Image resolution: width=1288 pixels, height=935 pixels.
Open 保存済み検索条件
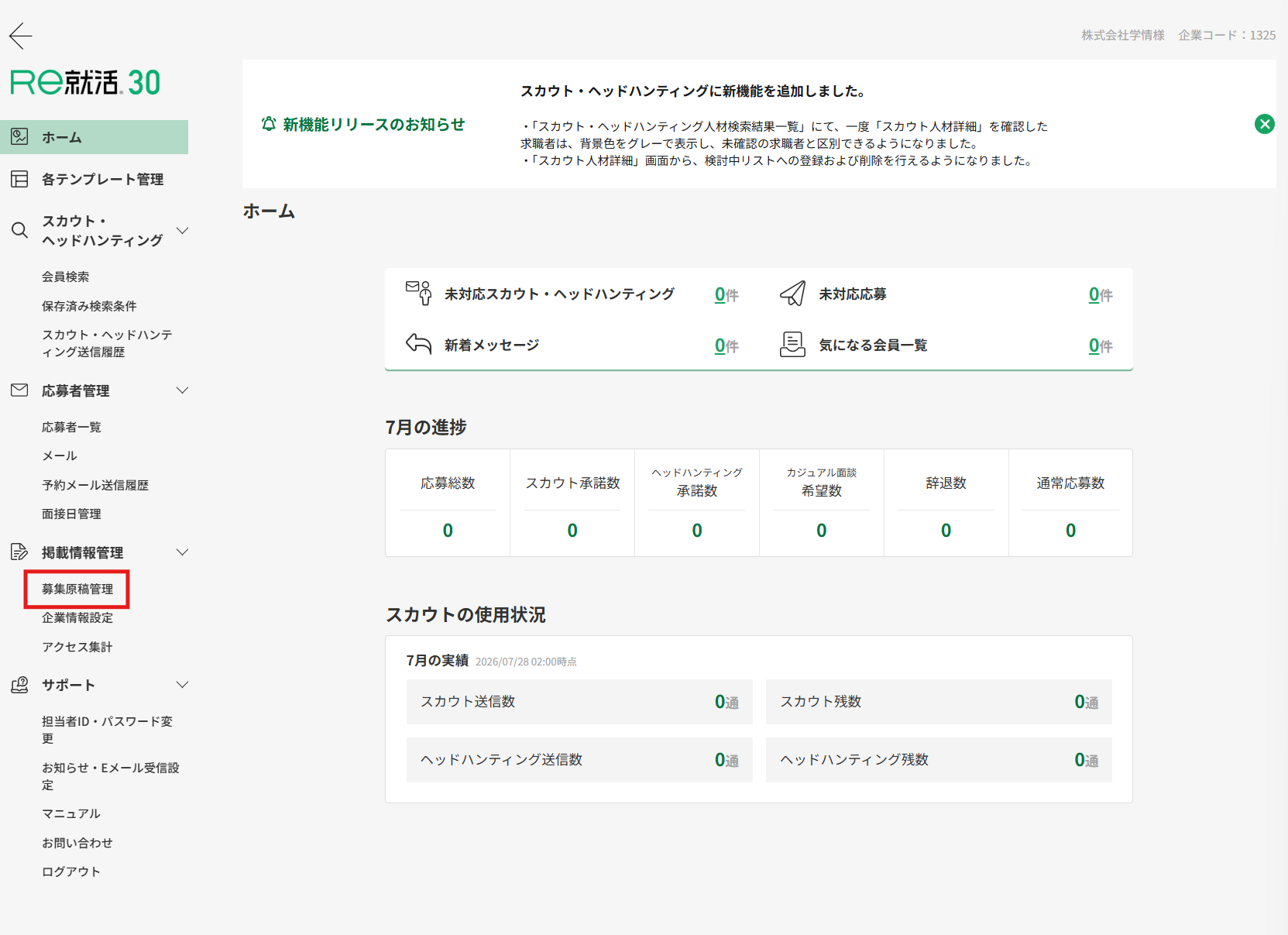(89, 306)
